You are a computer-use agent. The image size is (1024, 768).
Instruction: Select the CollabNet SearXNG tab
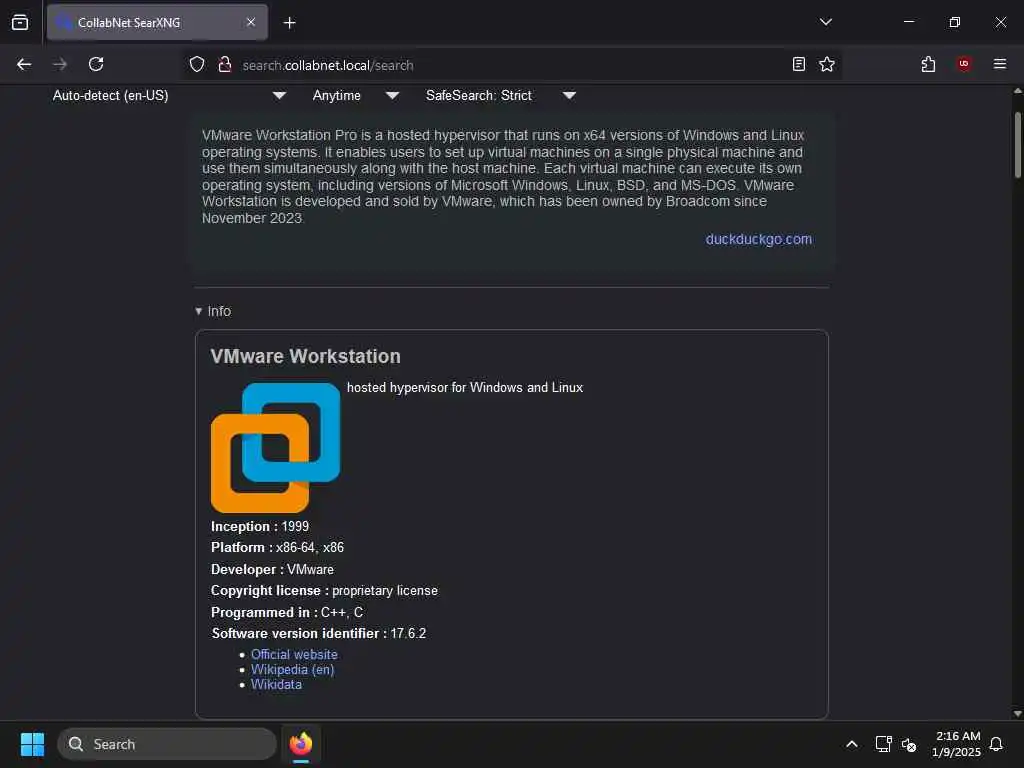(x=157, y=22)
